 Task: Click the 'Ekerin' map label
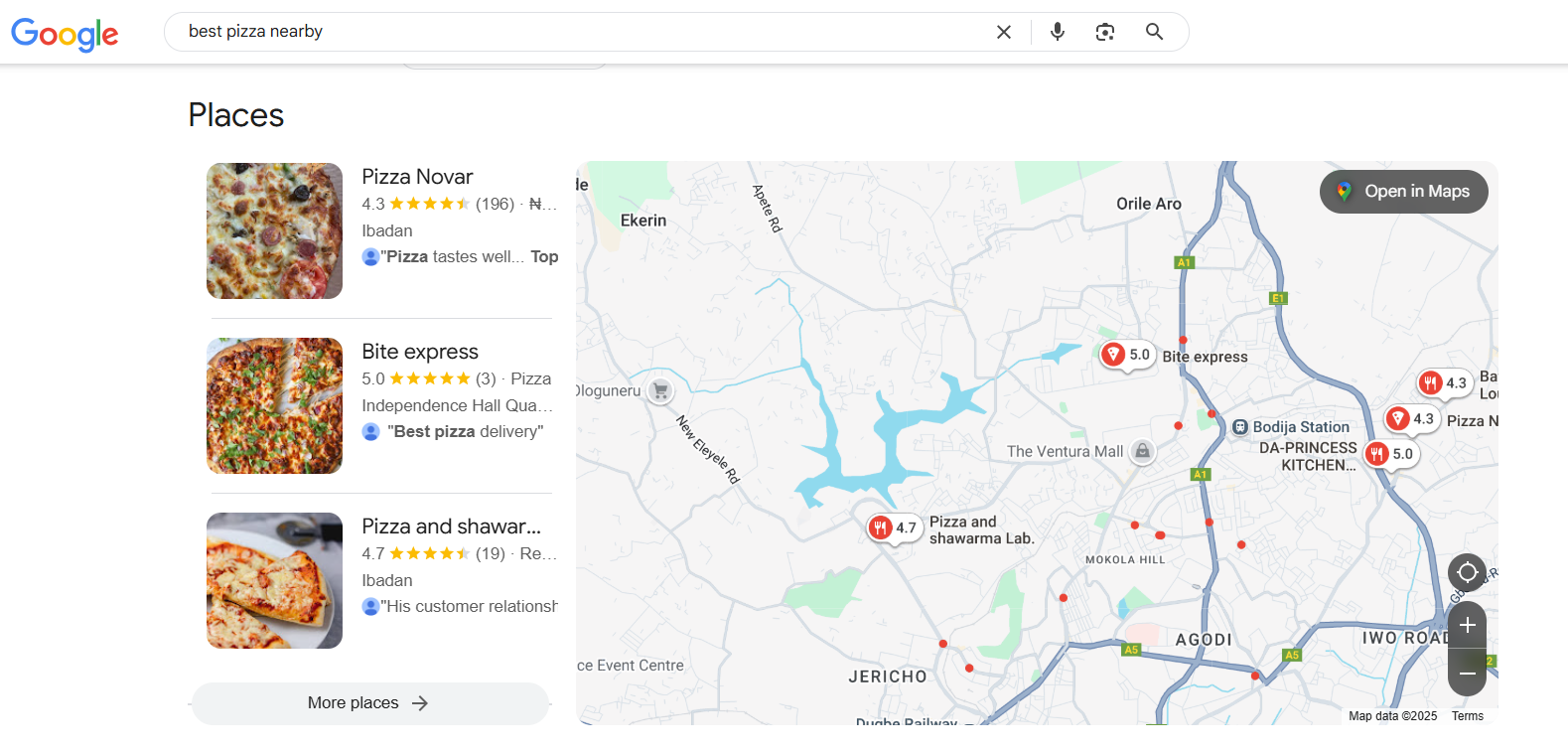coord(643,221)
